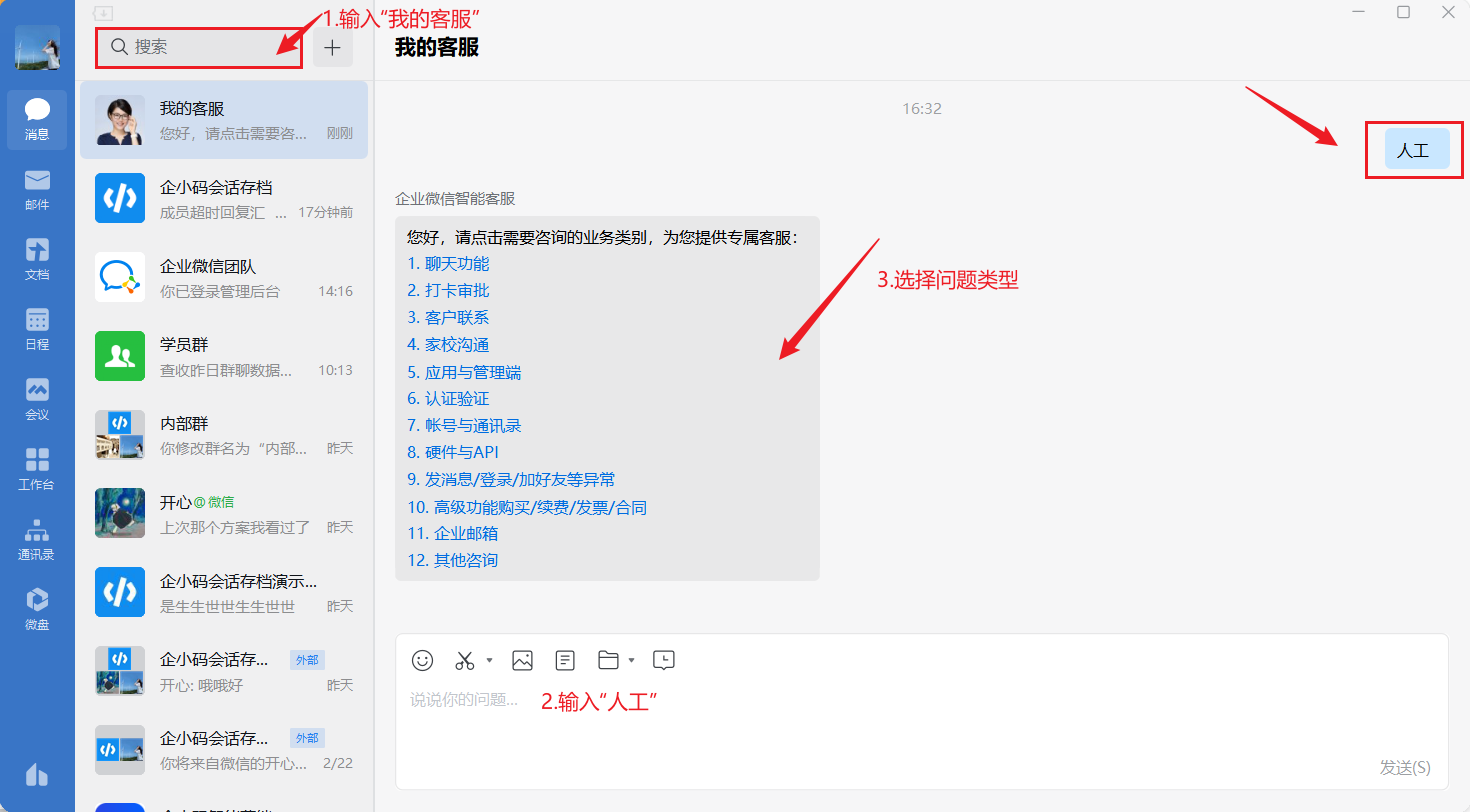Minimize the window

[x=1357, y=12]
